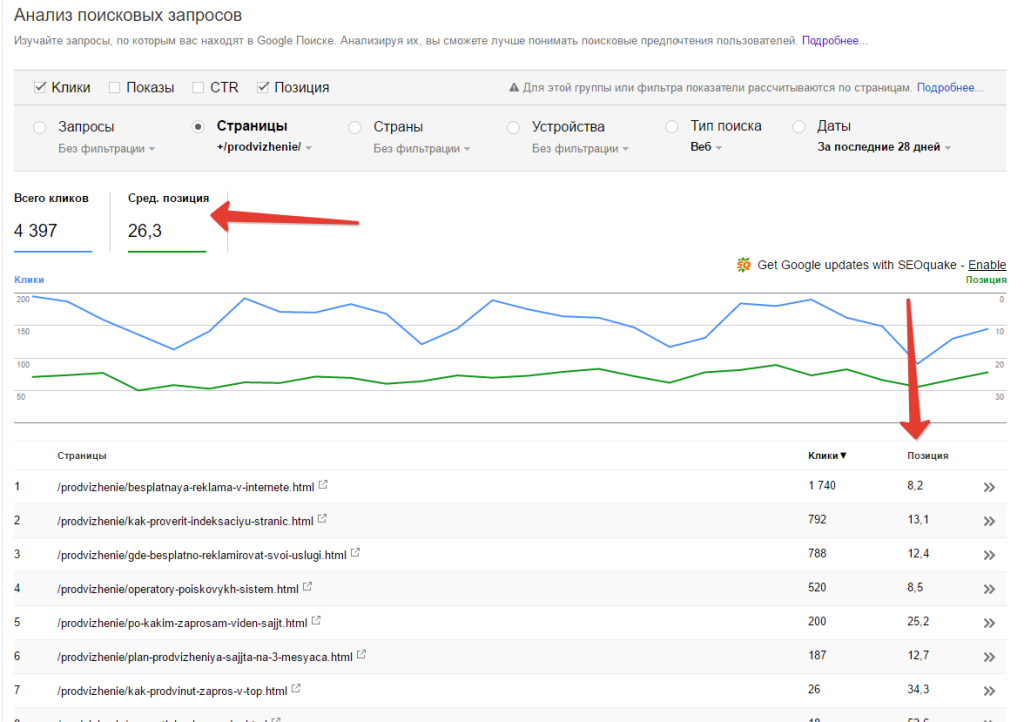
Task: Enable the CTR checkbox
Action: click(199, 87)
